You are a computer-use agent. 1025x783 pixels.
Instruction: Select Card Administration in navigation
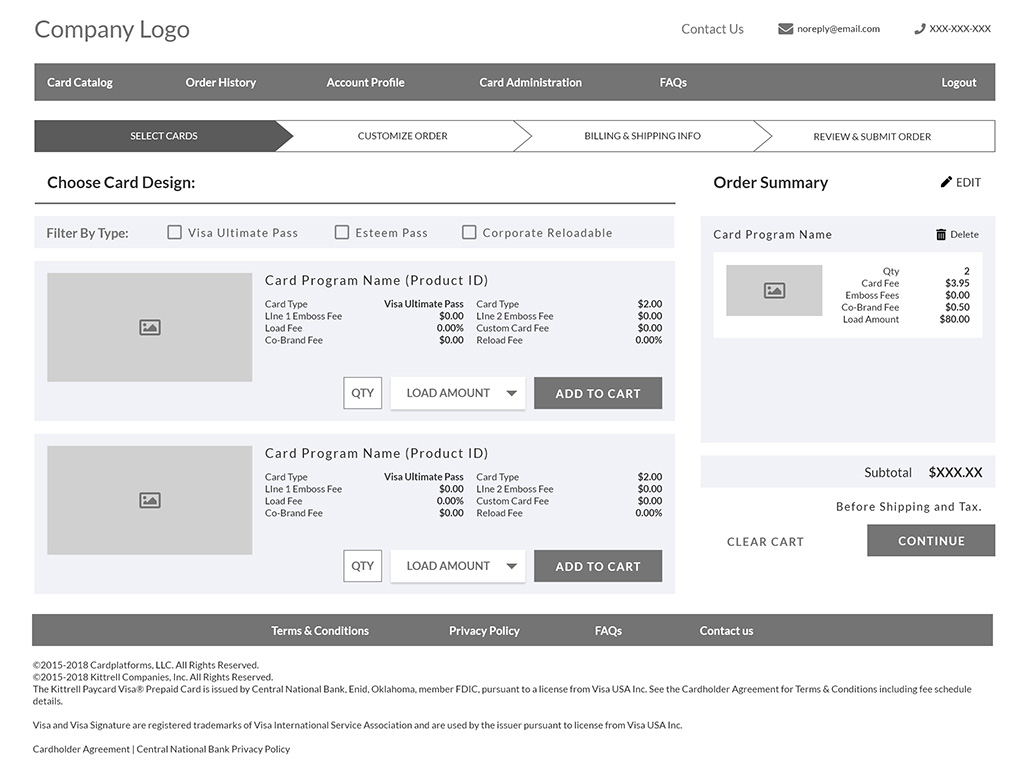click(x=530, y=82)
